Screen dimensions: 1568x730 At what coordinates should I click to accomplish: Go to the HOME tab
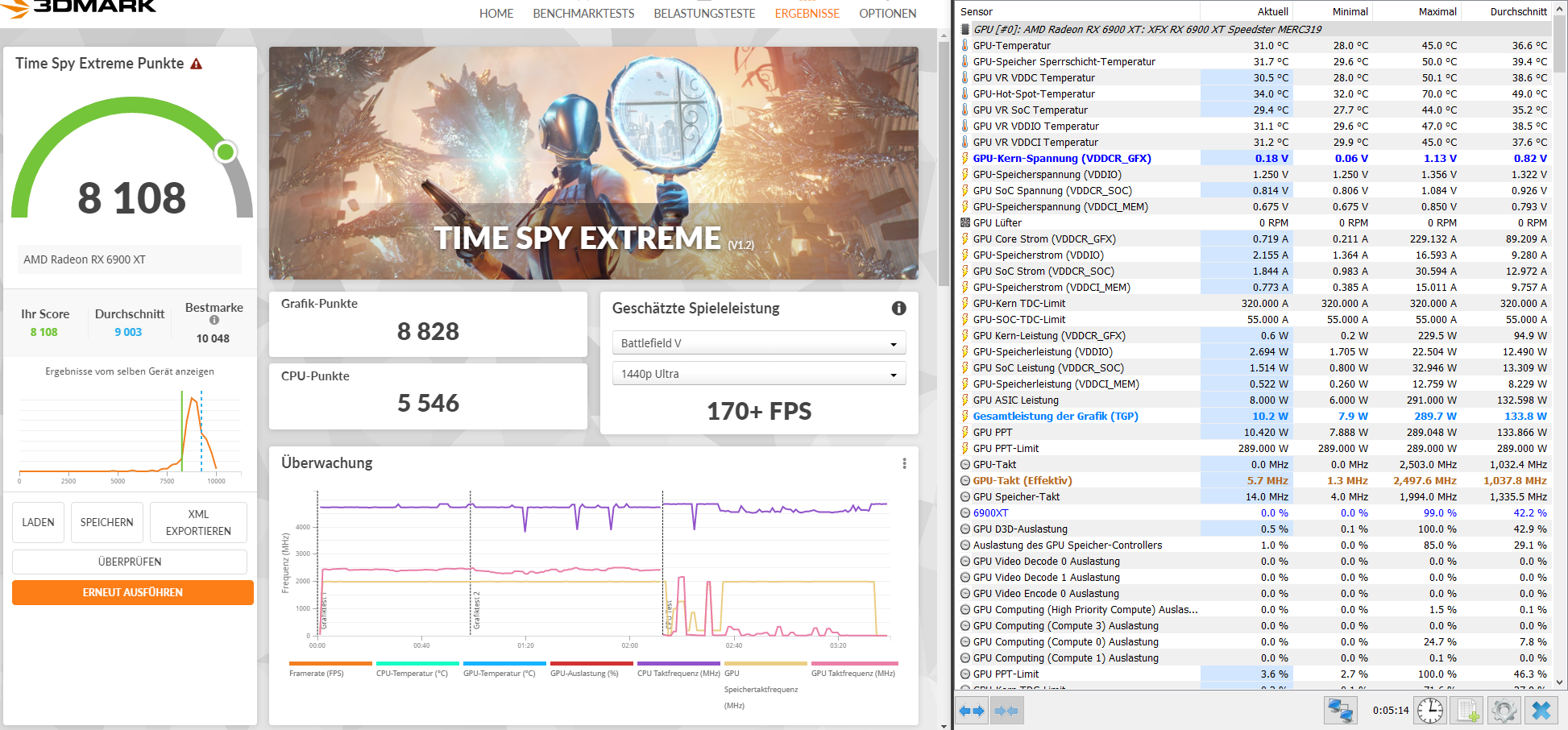click(496, 14)
